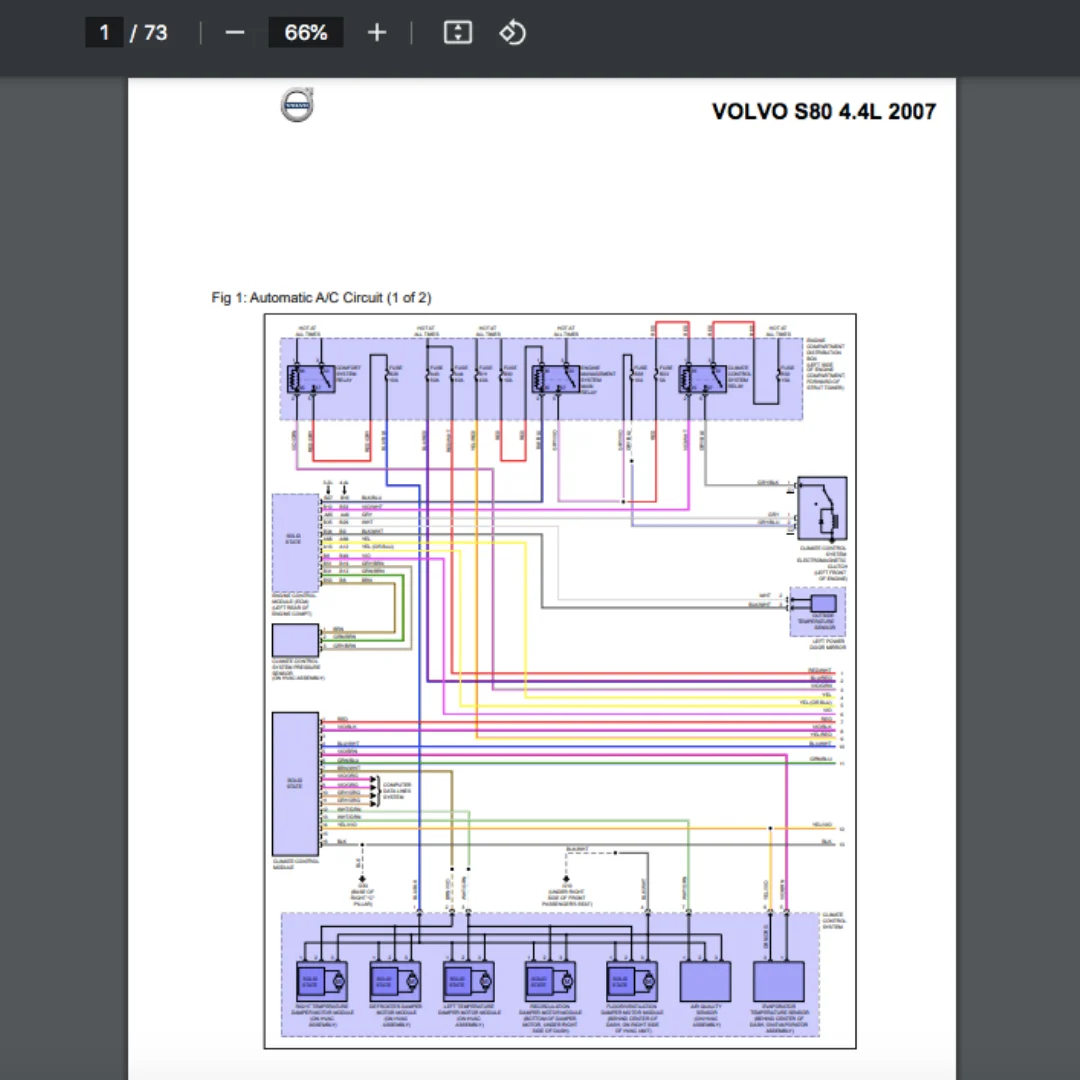
Task: Rotate the document counterclockwise
Action: coord(512,32)
